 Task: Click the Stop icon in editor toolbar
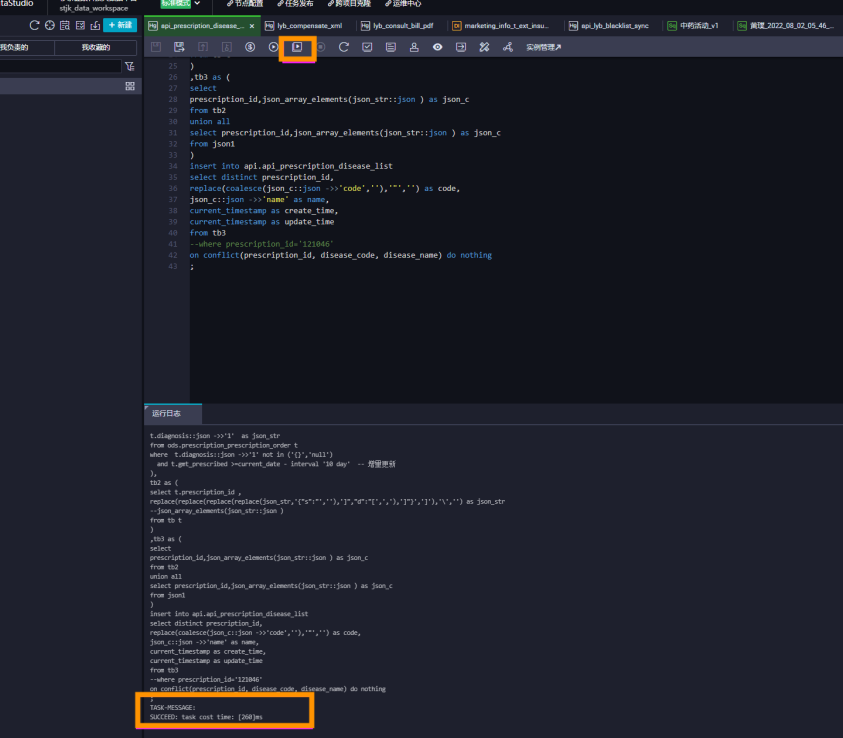click(x=320, y=47)
